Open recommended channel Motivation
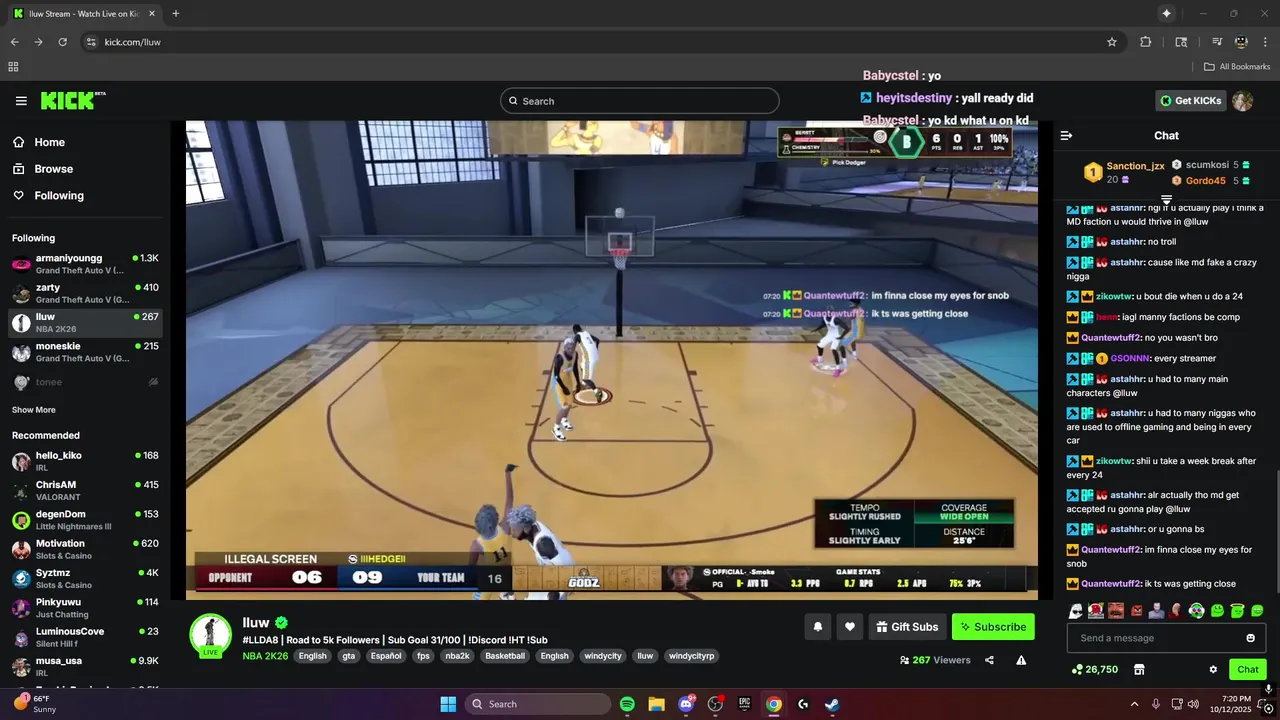Viewport: 1280px width, 720px height. pos(85,549)
